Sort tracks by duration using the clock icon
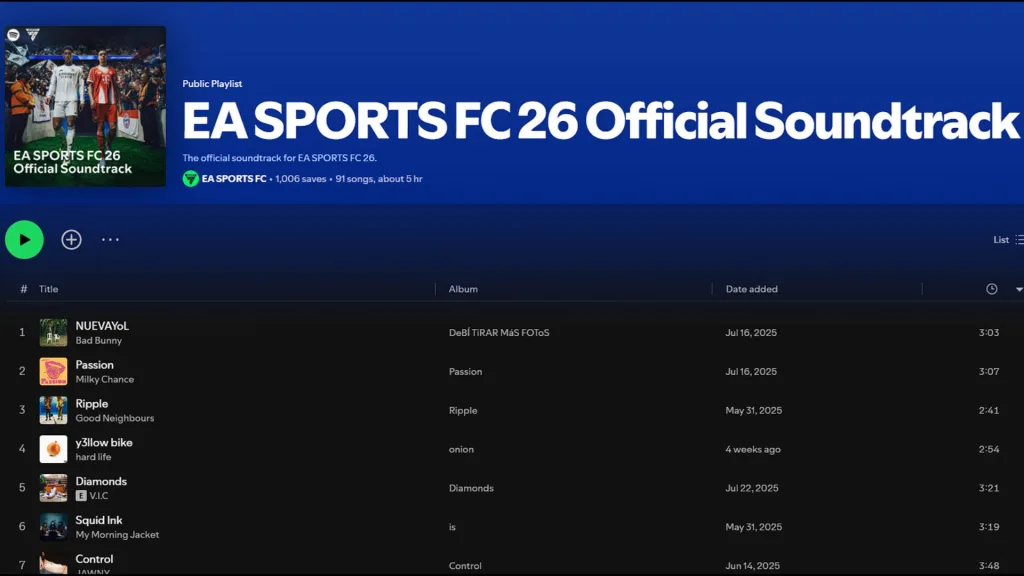 tap(992, 288)
